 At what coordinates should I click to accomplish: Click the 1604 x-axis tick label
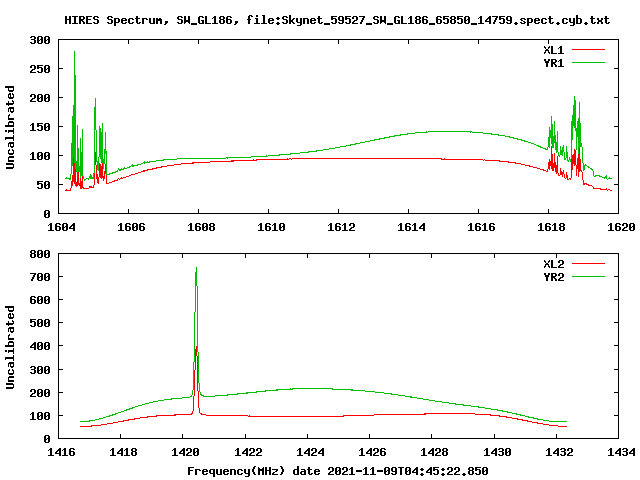61,227
